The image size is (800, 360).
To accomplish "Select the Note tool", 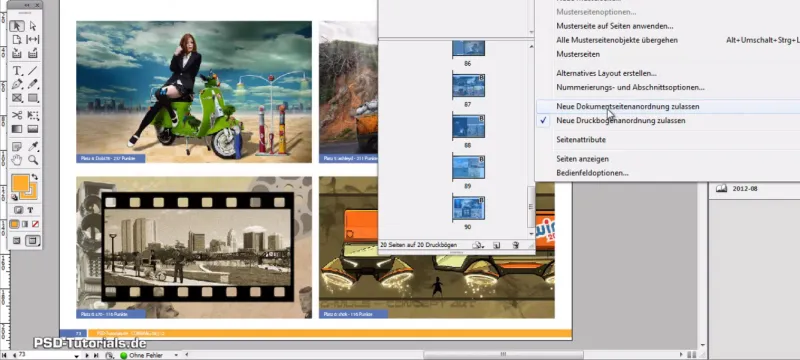I will pyautogui.click(x=17, y=147).
